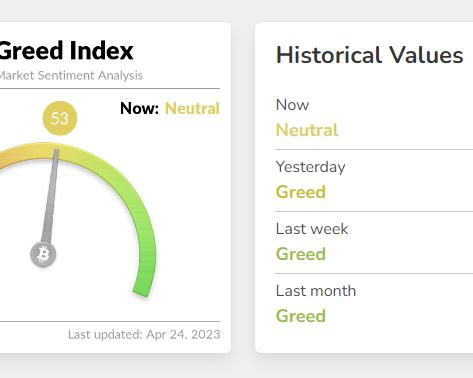Click the Neutral status next to Now:
Image resolution: width=473 pixels, height=378 pixels.
192,108
